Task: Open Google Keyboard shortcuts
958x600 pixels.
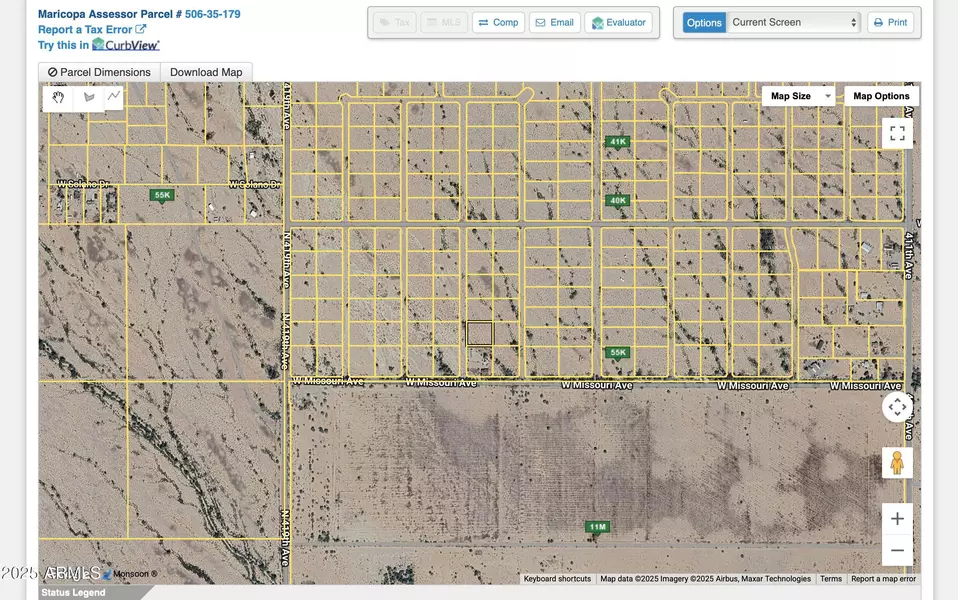Action: tap(557, 578)
